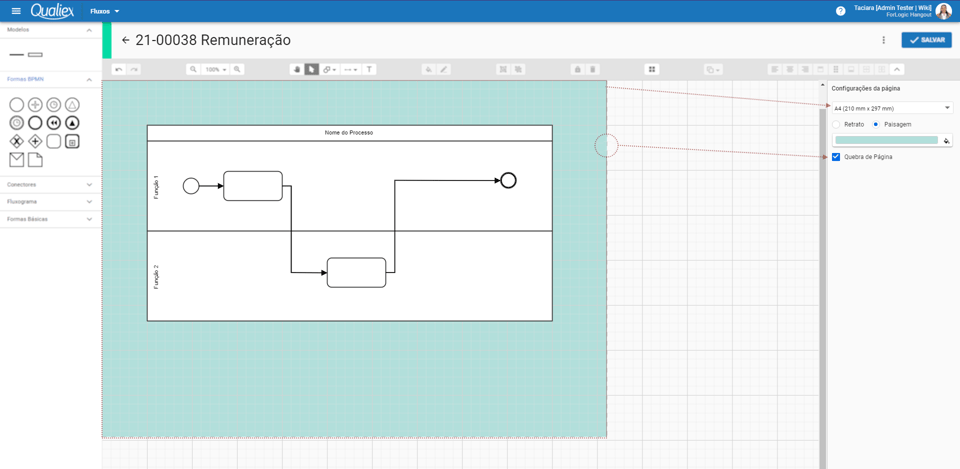This screenshot has width=960, height=469.
Task: Select the parallel plus gateway shape
Action: (x=35, y=141)
